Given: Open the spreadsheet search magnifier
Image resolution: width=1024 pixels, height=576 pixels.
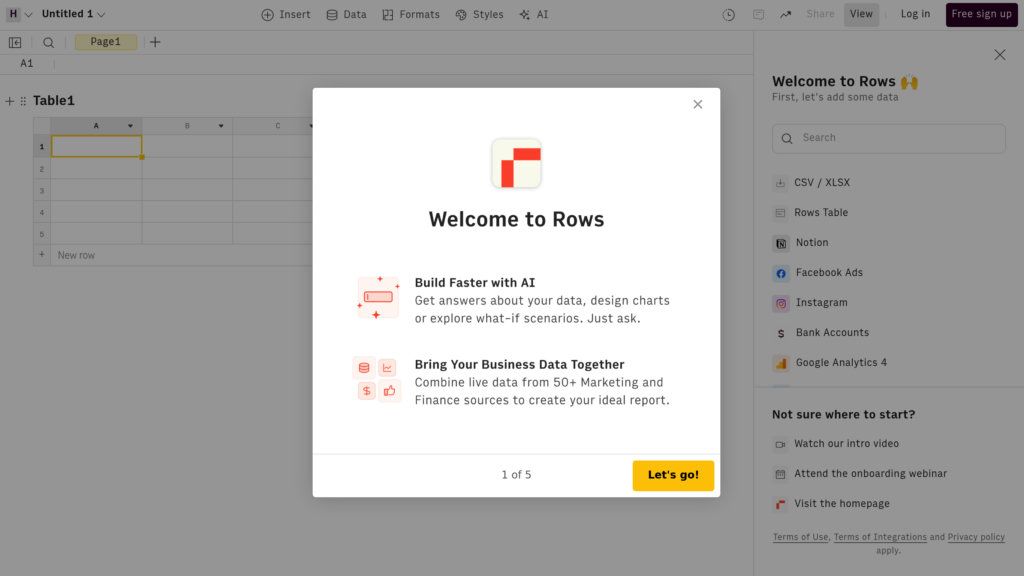Looking at the screenshot, I should (47, 42).
